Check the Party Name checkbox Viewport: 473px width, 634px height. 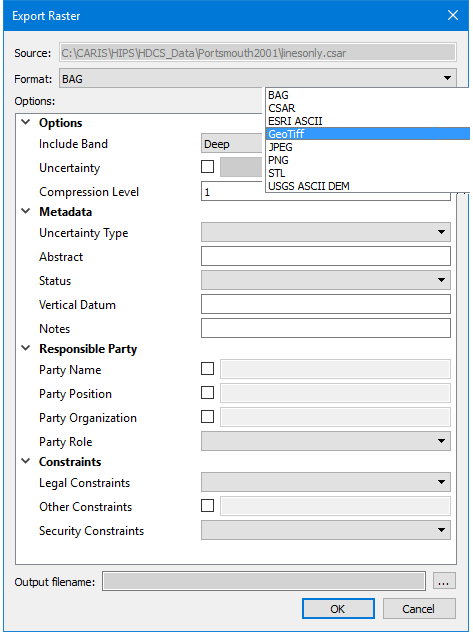[207, 369]
